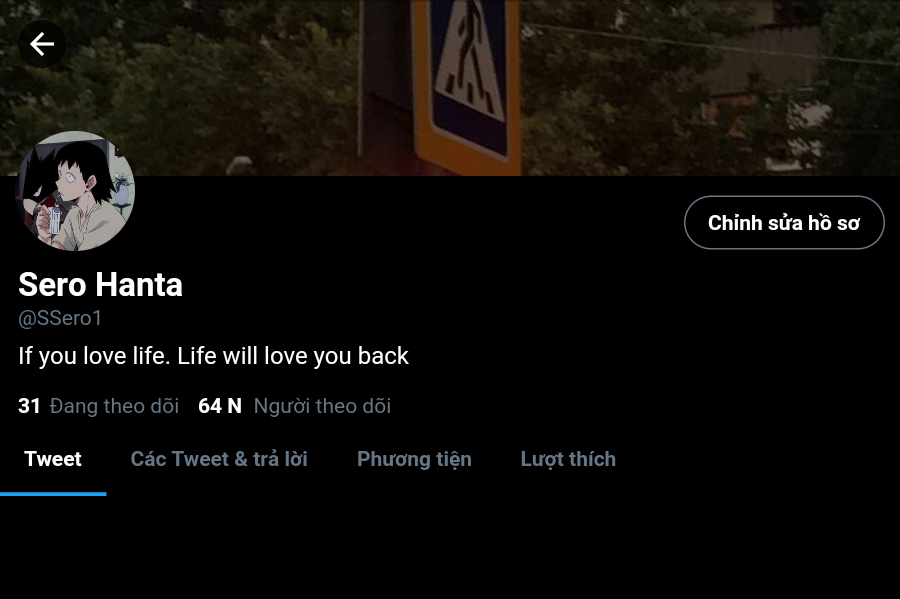Click the Chỉnh sửa hồ sơ button
This screenshot has height=599, width=900.
(x=784, y=223)
